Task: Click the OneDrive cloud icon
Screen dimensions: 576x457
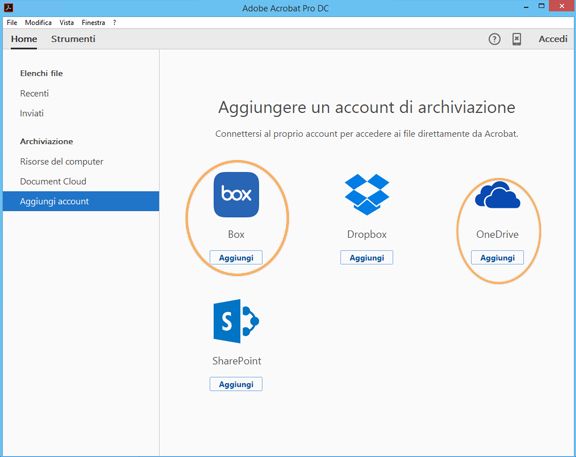Action: [497, 195]
